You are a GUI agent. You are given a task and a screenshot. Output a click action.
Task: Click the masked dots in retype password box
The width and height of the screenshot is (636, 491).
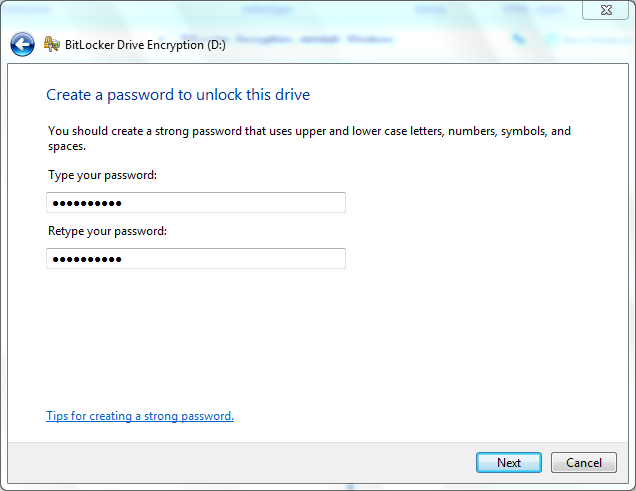point(87,259)
